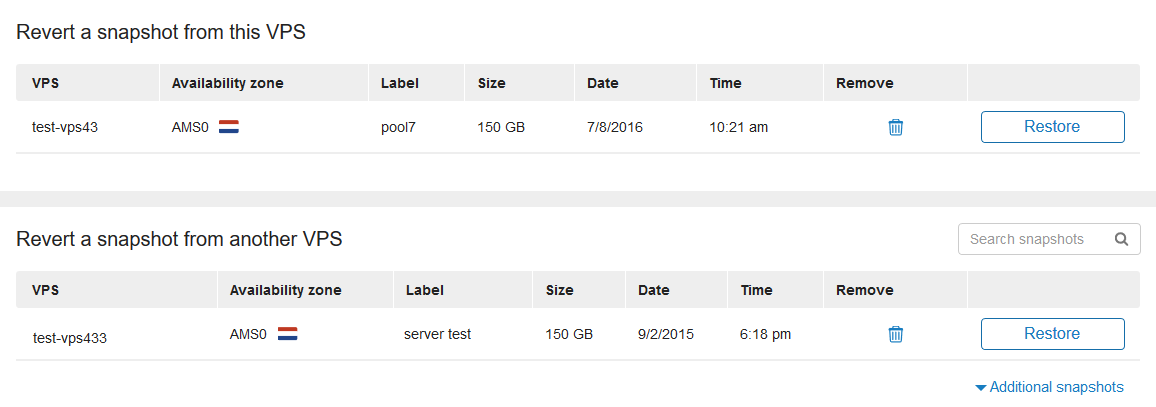The width and height of the screenshot is (1156, 407).
Task: Expand Additional snapshots
Action: tap(1049, 387)
